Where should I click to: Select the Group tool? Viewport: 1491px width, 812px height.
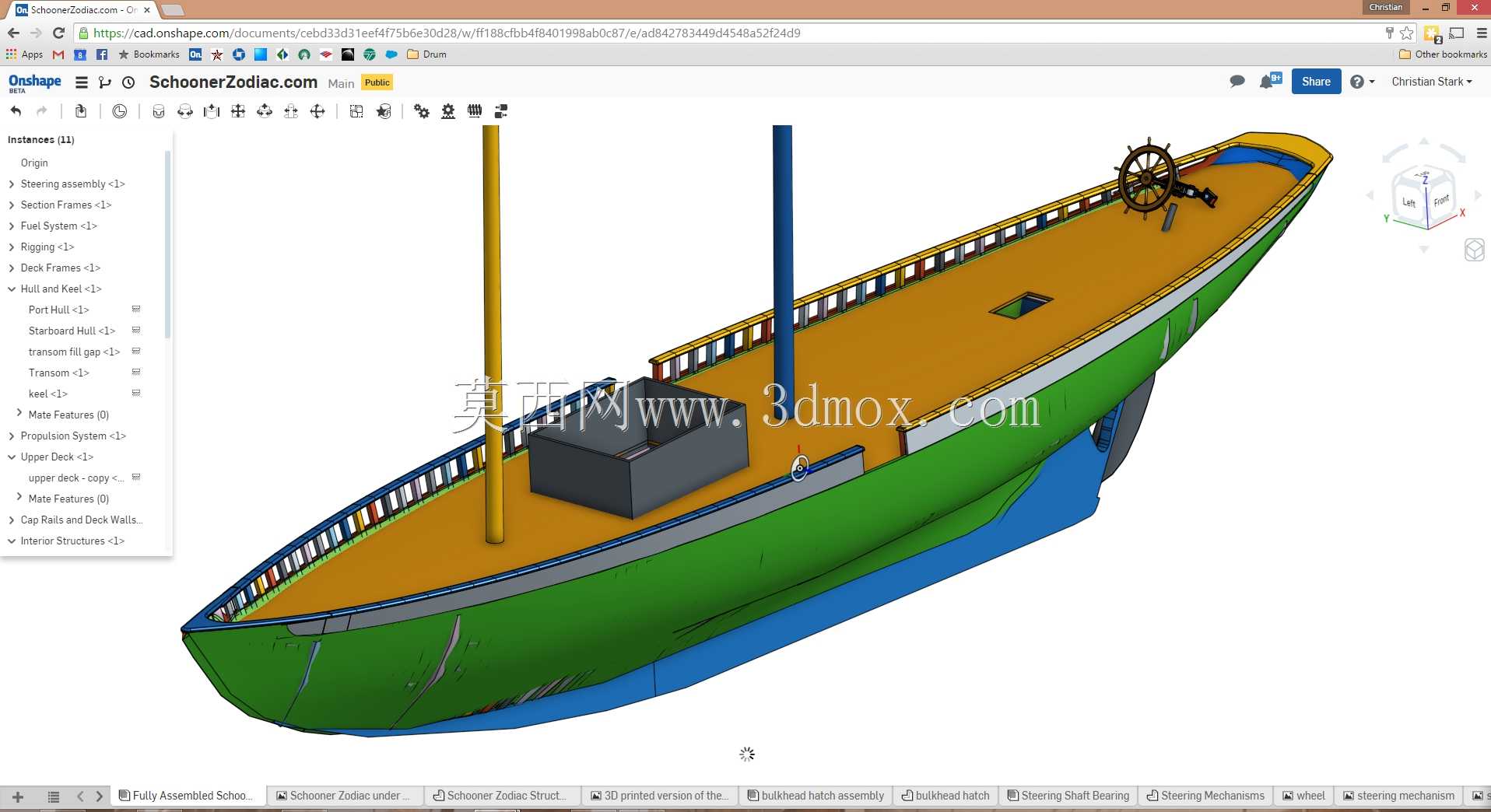point(356,111)
